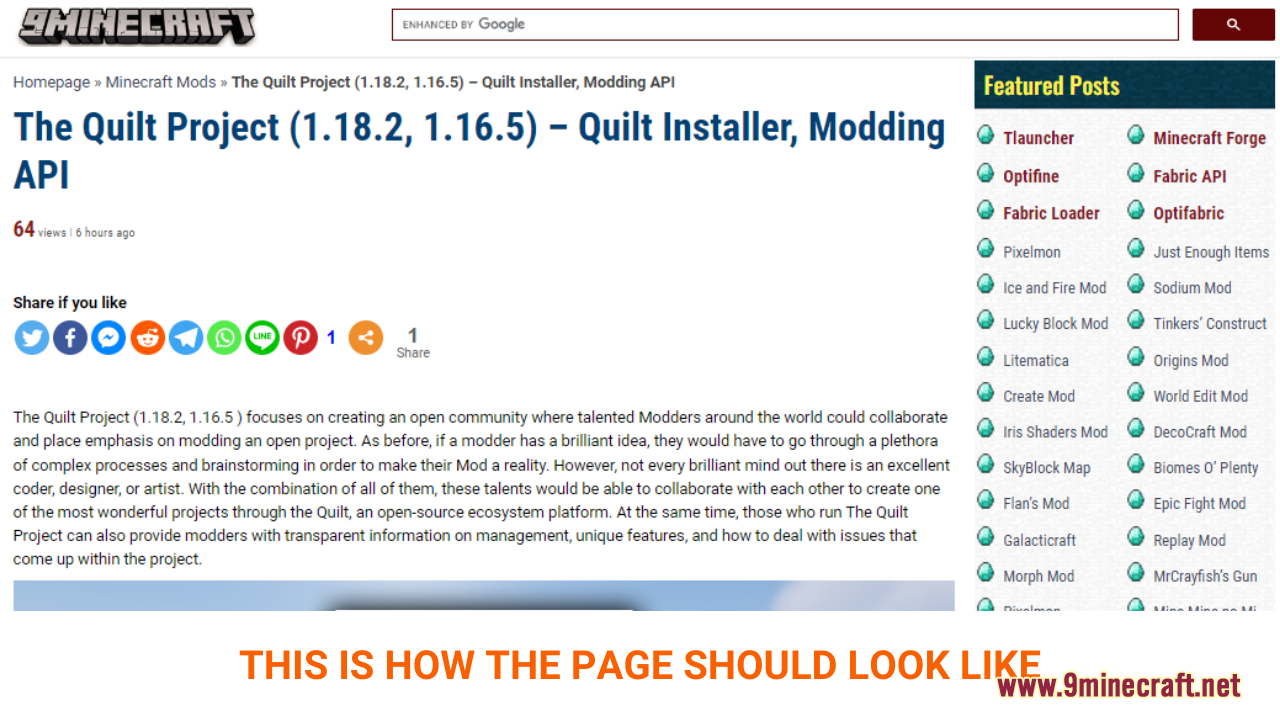The height and width of the screenshot is (720, 1280).
Task: Open the SkyBlock Map link
Action: click(x=1047, y=468)
